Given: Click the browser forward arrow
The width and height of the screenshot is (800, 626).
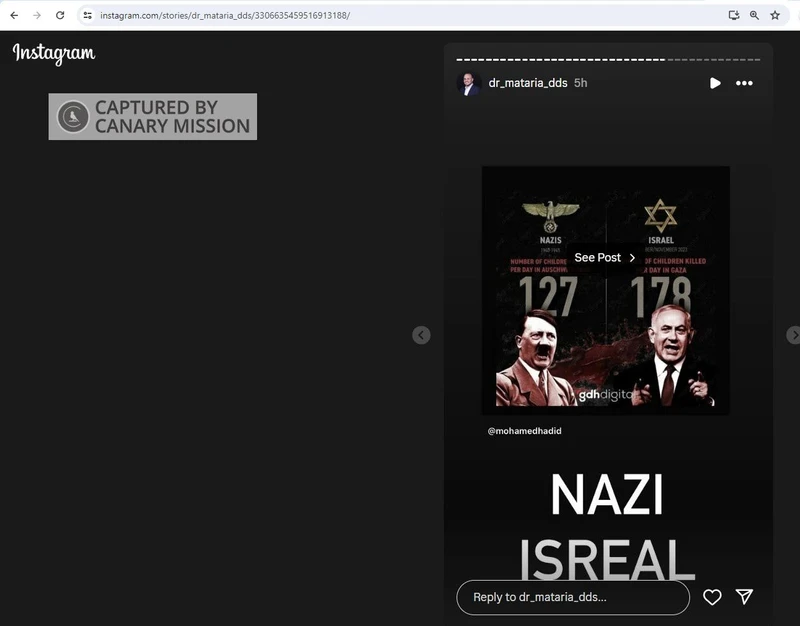Looking at the screenshot, I should (x=37, y=15).
